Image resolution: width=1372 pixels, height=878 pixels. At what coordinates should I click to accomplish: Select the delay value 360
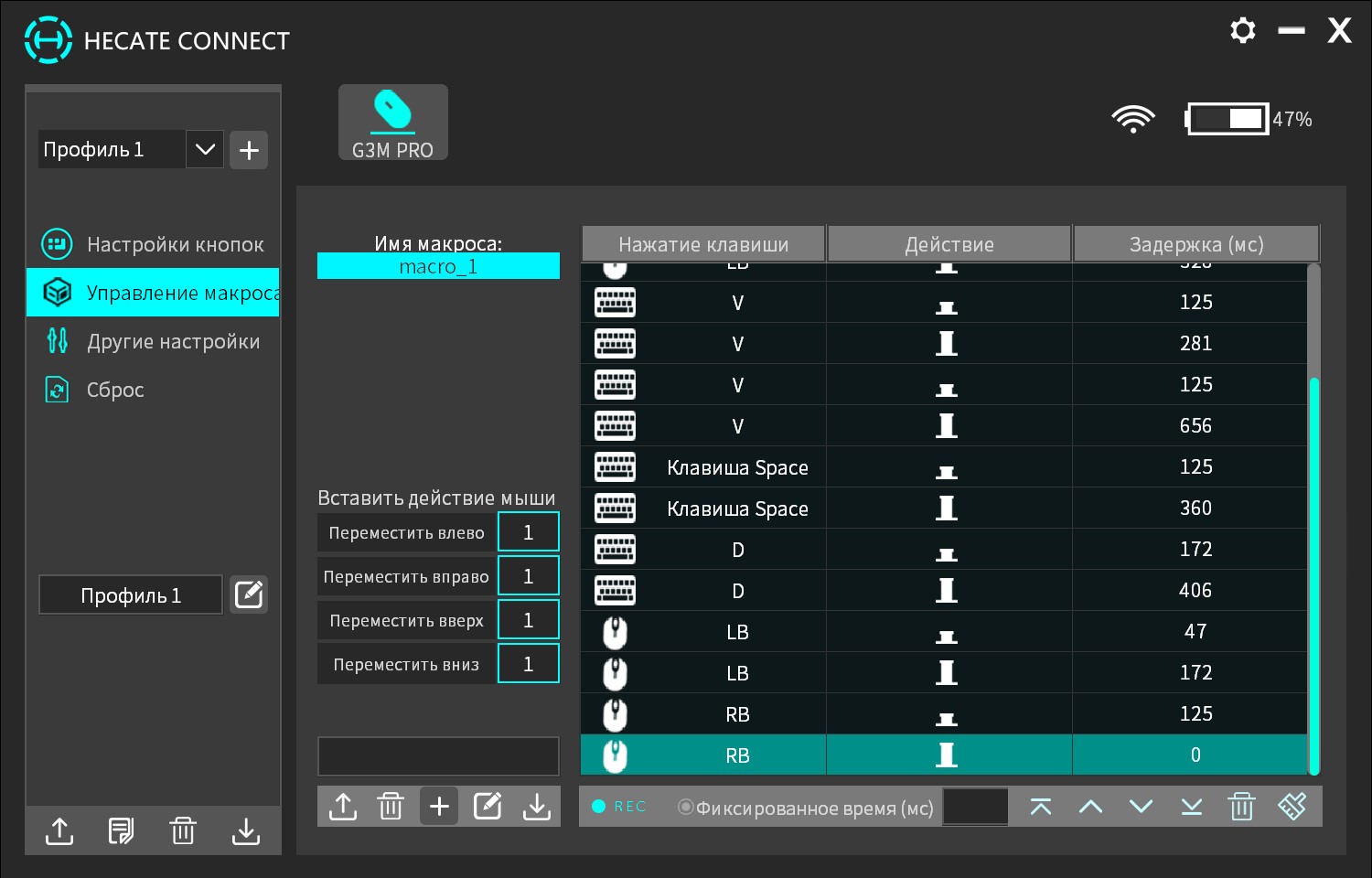click(x=1195, y=508)
